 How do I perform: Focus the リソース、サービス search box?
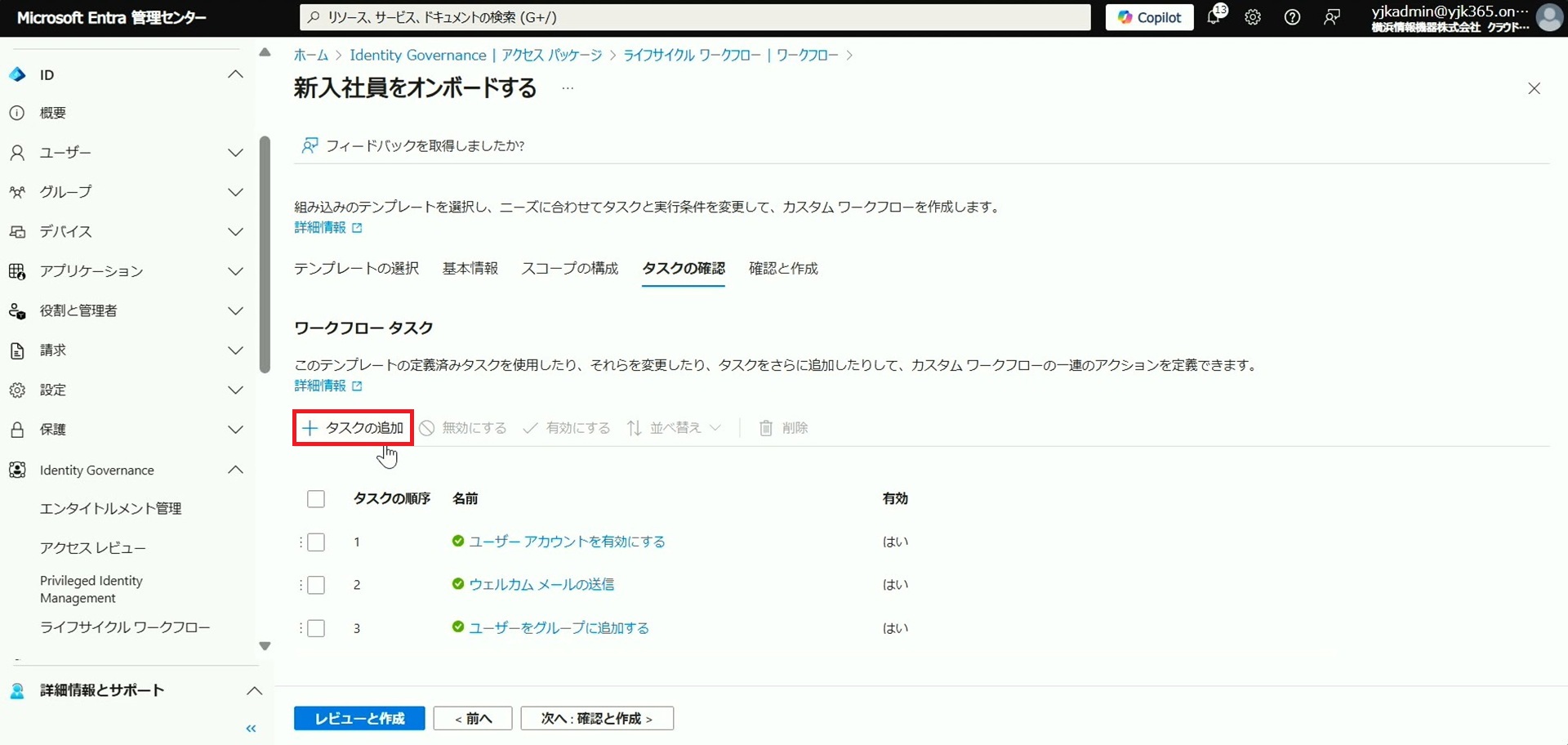tap(695, 17)
